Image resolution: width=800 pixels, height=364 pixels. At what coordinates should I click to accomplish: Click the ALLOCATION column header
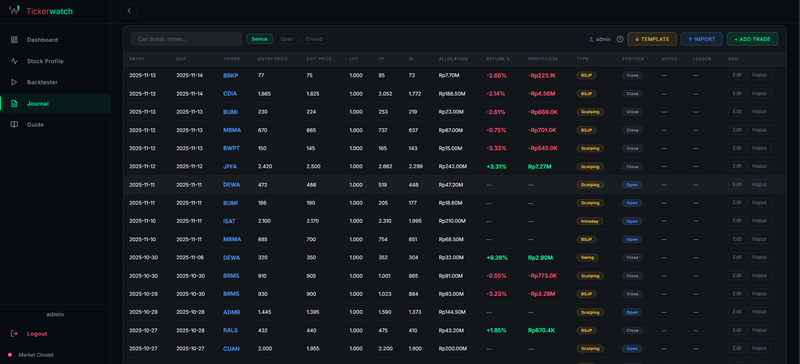click(453, 59)
